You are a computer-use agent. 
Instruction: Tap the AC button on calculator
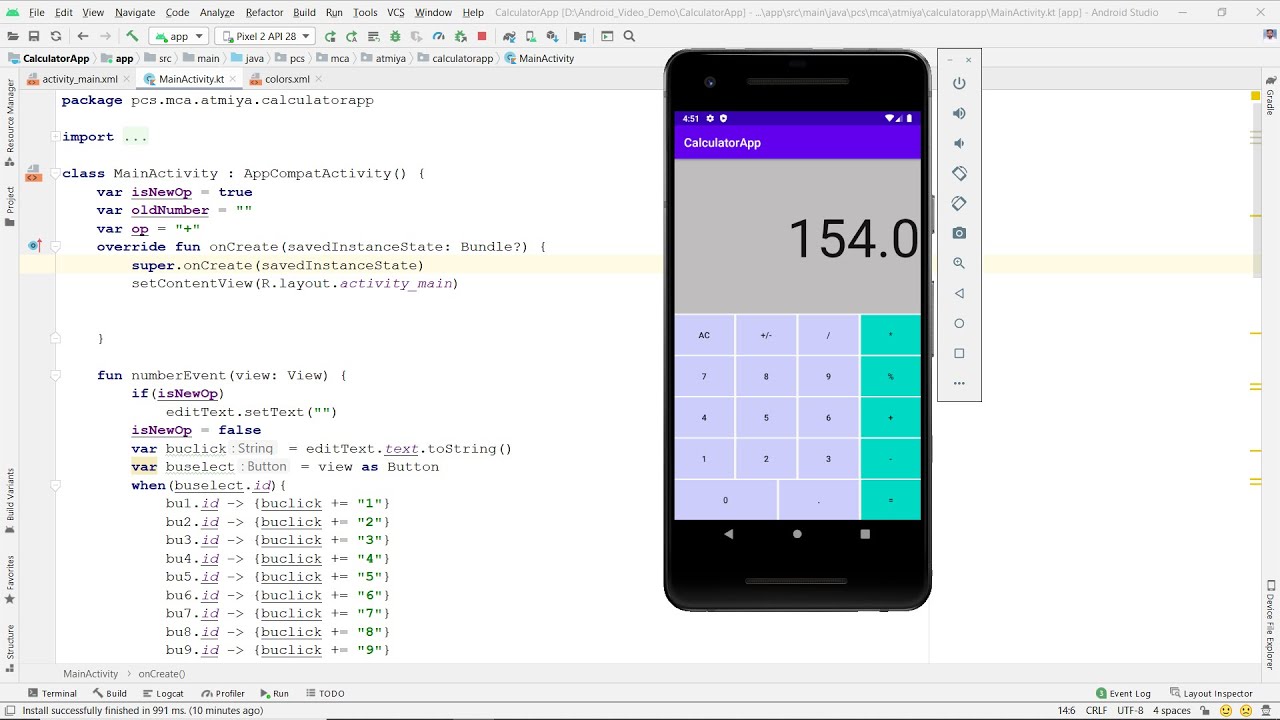tap(704, 335)
